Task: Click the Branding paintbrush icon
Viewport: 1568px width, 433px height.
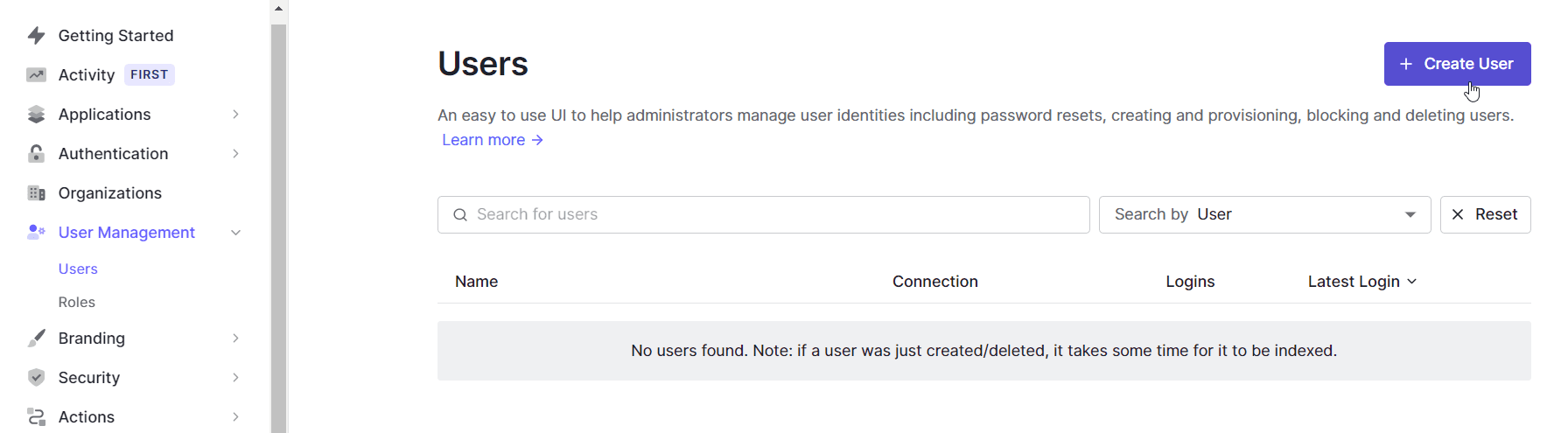Action: pyautogui.click(x=36, y=339)
